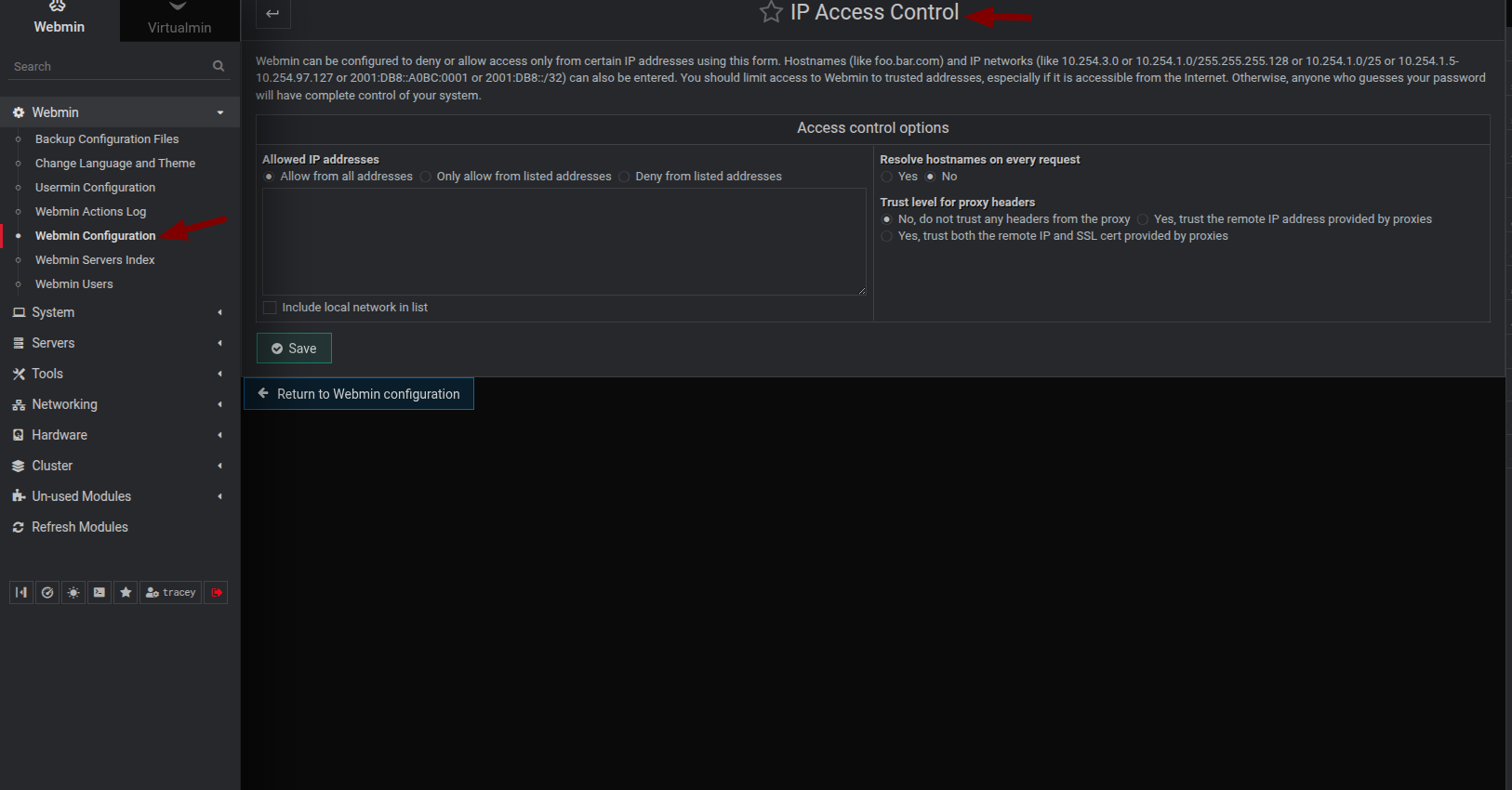
Task: Expand the Cluster category arrow
Action: tap(220, 466)
